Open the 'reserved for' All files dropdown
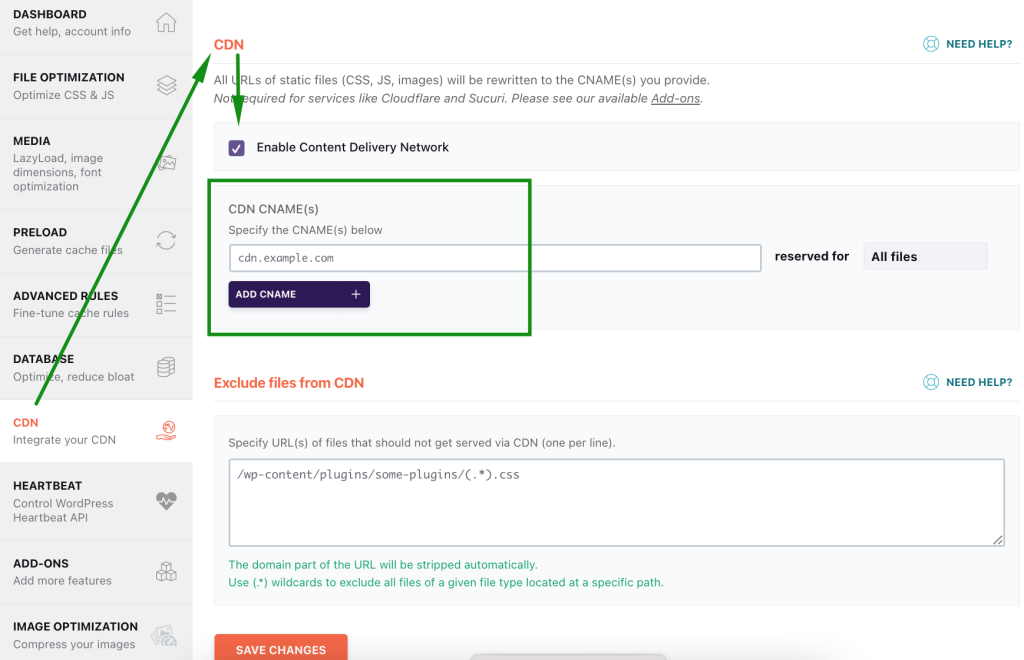1024x660 pixels. 924,257
